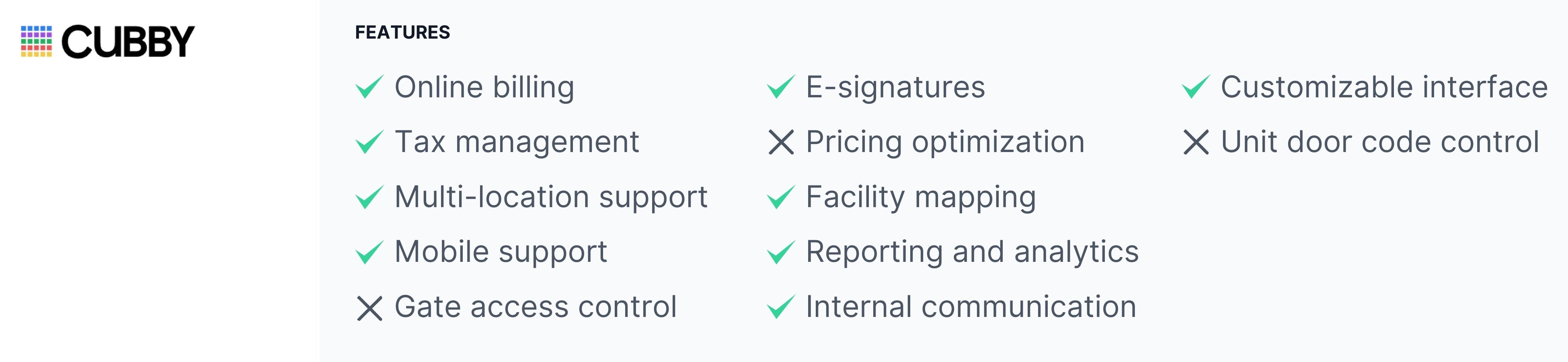
Task: Click the Multi-location support label
Action: coord(551,197)
